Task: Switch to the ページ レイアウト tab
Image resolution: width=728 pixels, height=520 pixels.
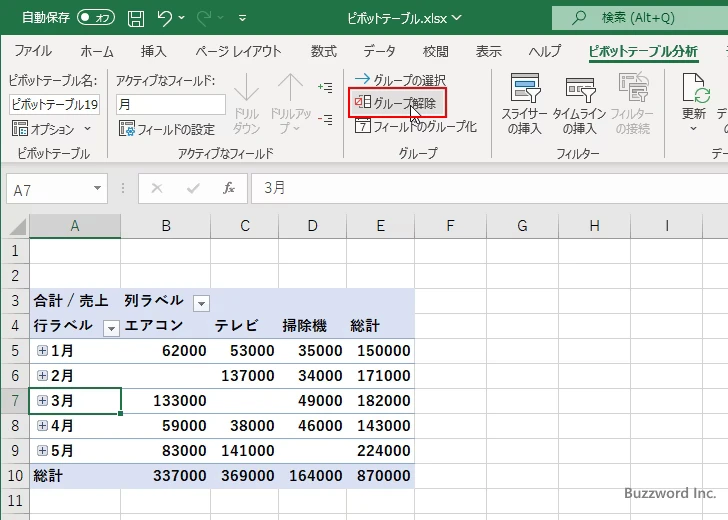Action: pos(238,51)
